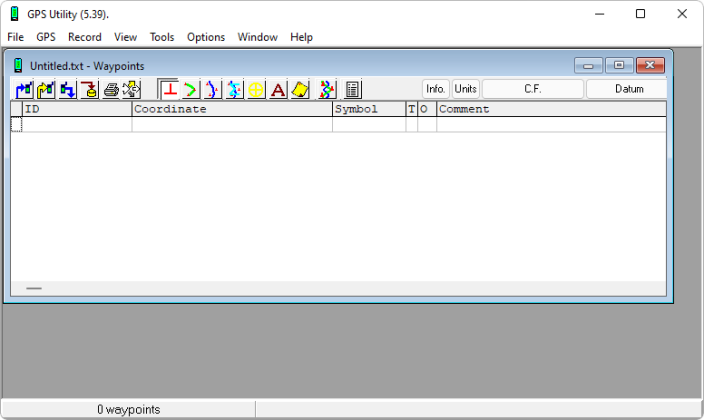704x420 pixels.
Task: Click the blue down-arrow GPS icon
Action: click(x=67, y=89)
